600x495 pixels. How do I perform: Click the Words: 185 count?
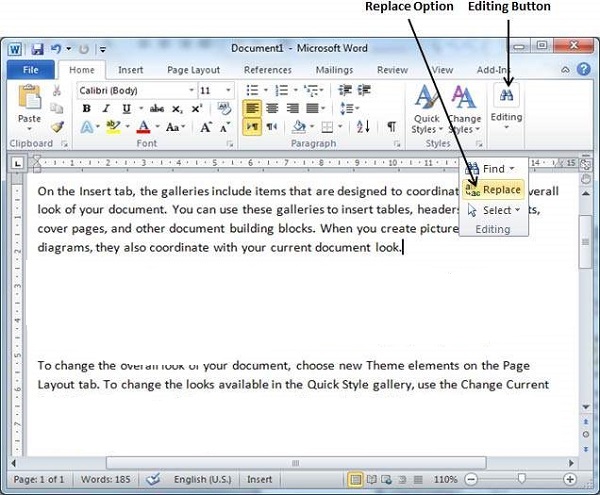pos(106,479)
